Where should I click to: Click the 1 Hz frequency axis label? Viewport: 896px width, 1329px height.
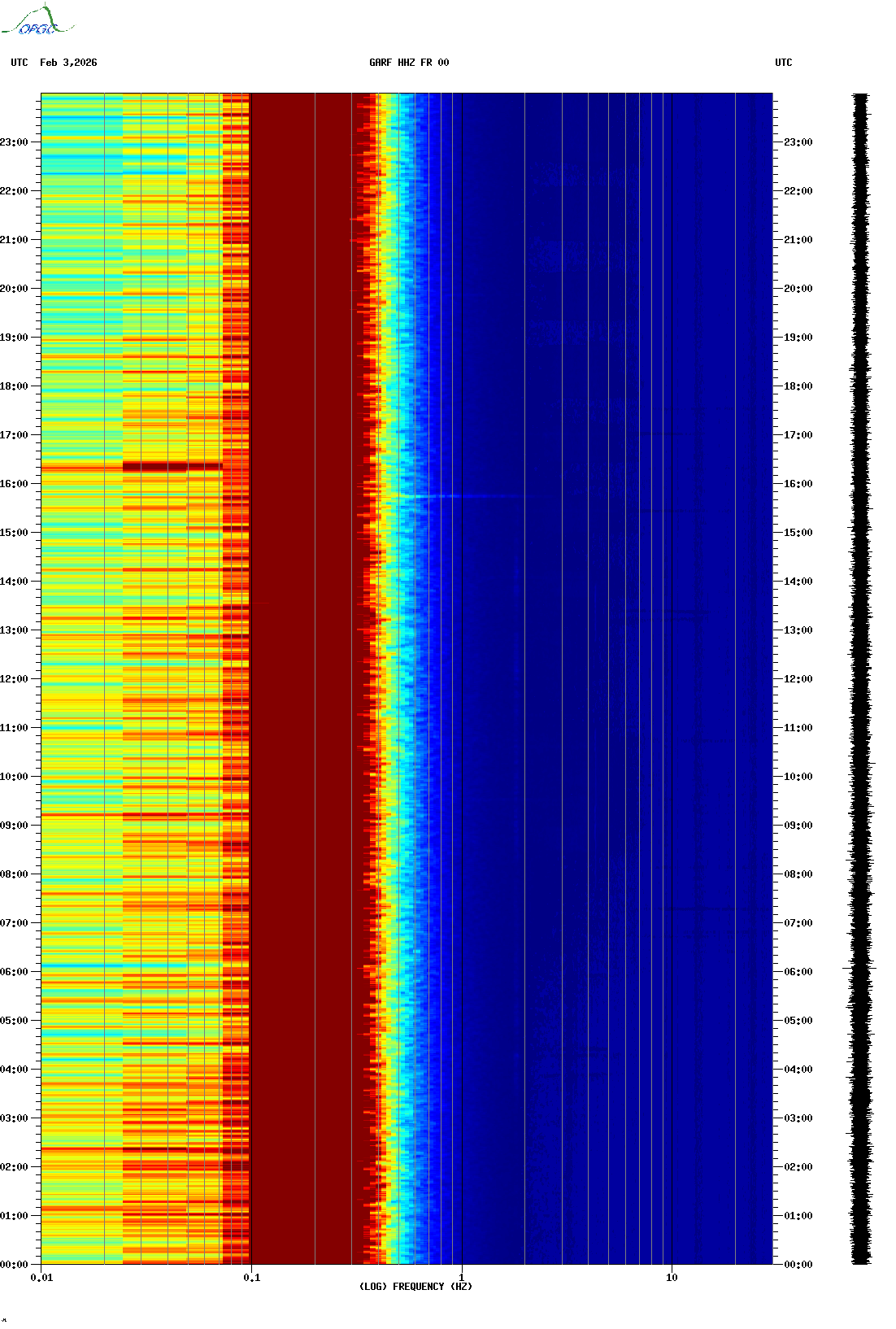tap(462, 1278)
